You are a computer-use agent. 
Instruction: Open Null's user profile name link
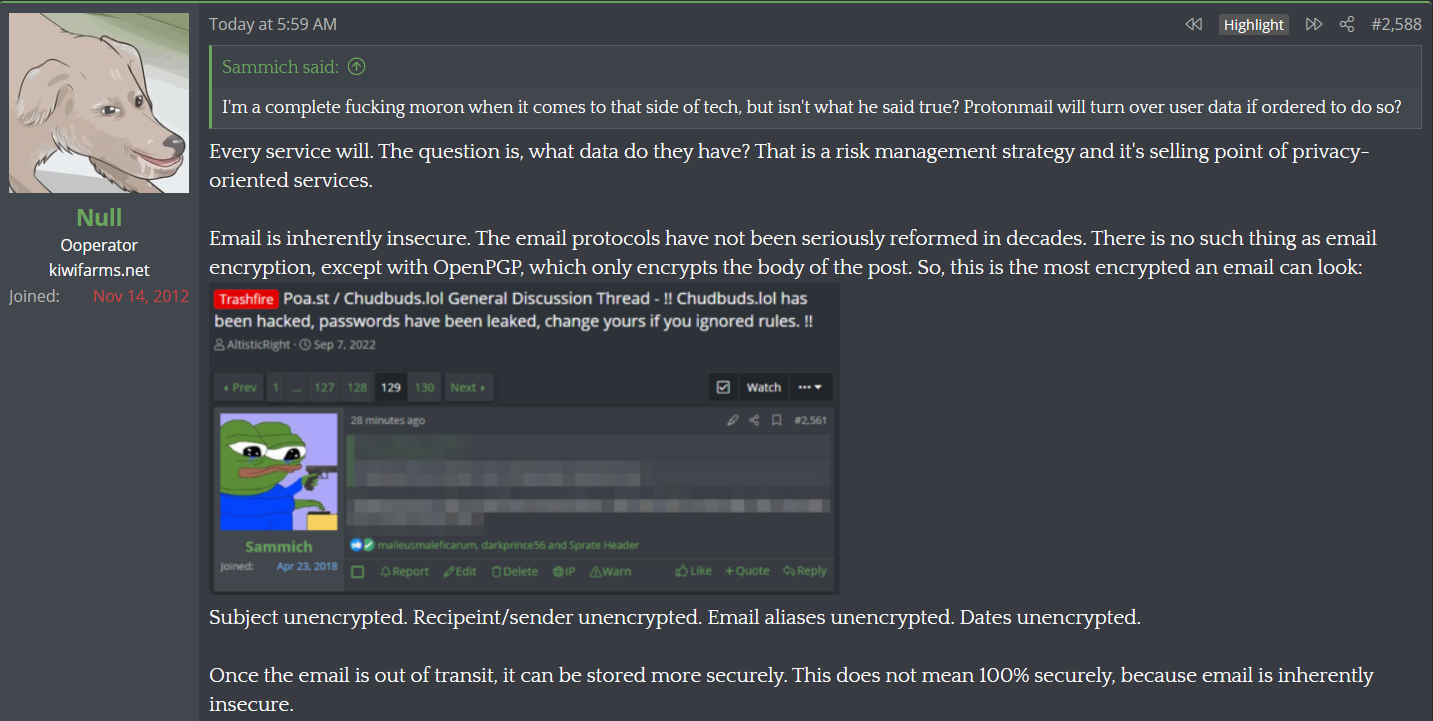pos(99,217)
